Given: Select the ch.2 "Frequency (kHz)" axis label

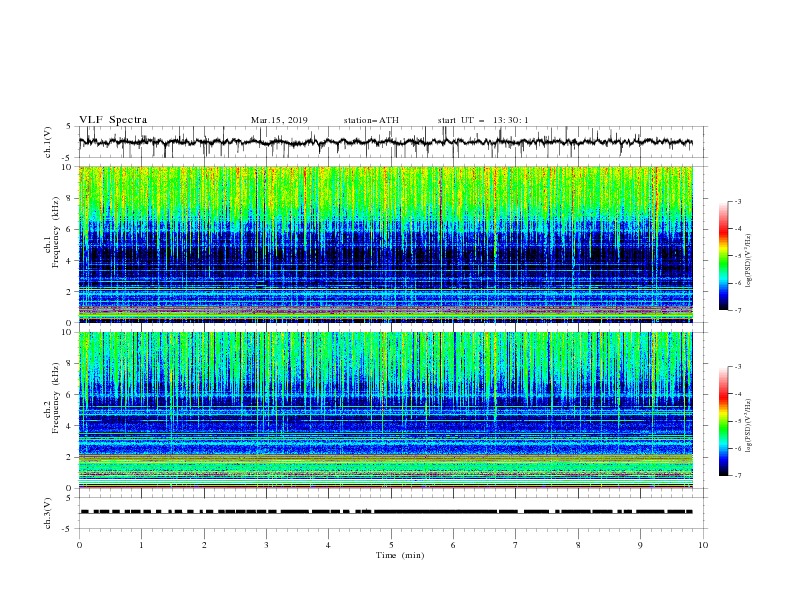Looking at the screenshot, I should 56,397.
